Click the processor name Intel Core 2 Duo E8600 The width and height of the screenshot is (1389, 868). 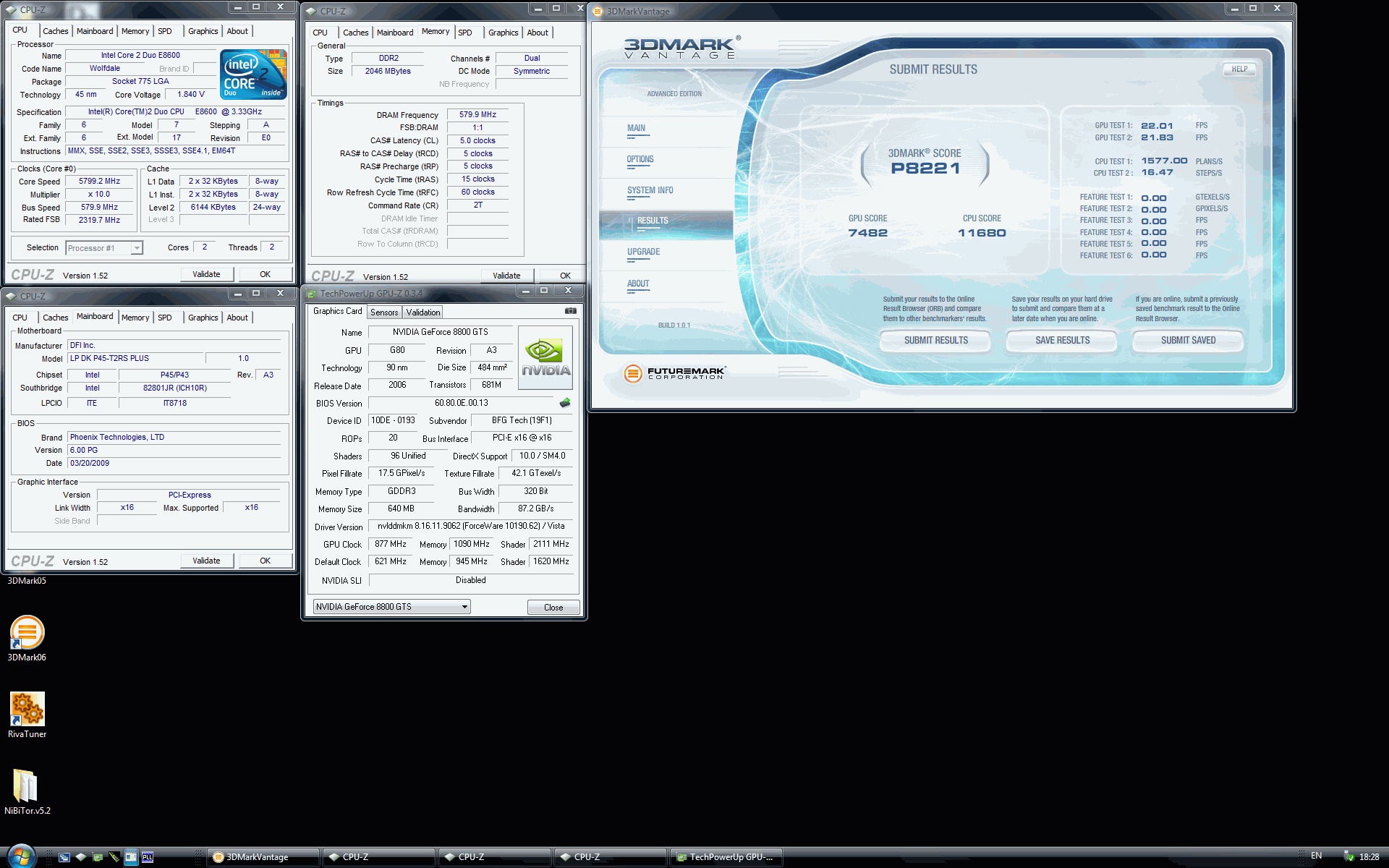pyautogui.click(x=140, y=56)
